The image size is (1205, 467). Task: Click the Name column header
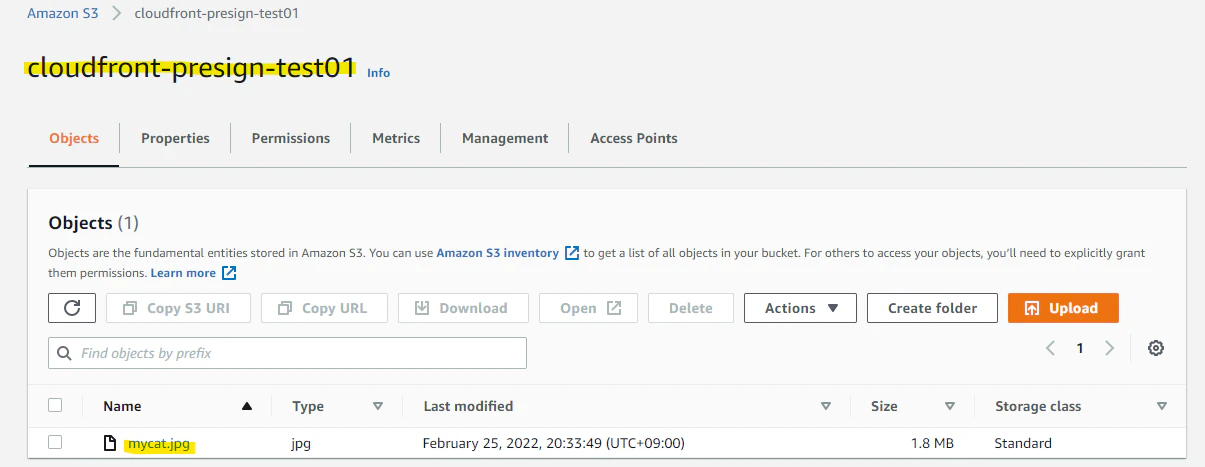[x=122, y=406]
